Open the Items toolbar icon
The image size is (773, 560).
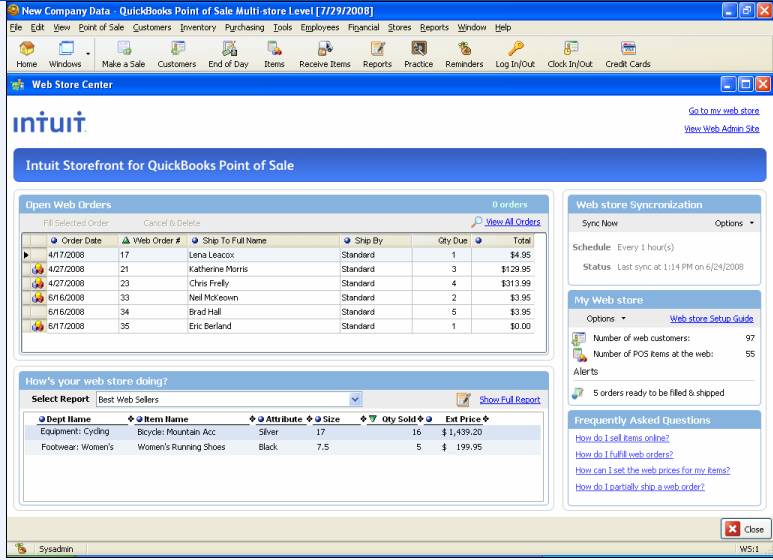[274, 54]
